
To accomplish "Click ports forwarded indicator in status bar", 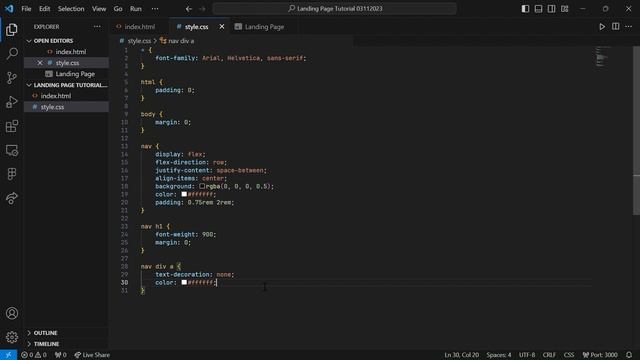I will 60,355.
